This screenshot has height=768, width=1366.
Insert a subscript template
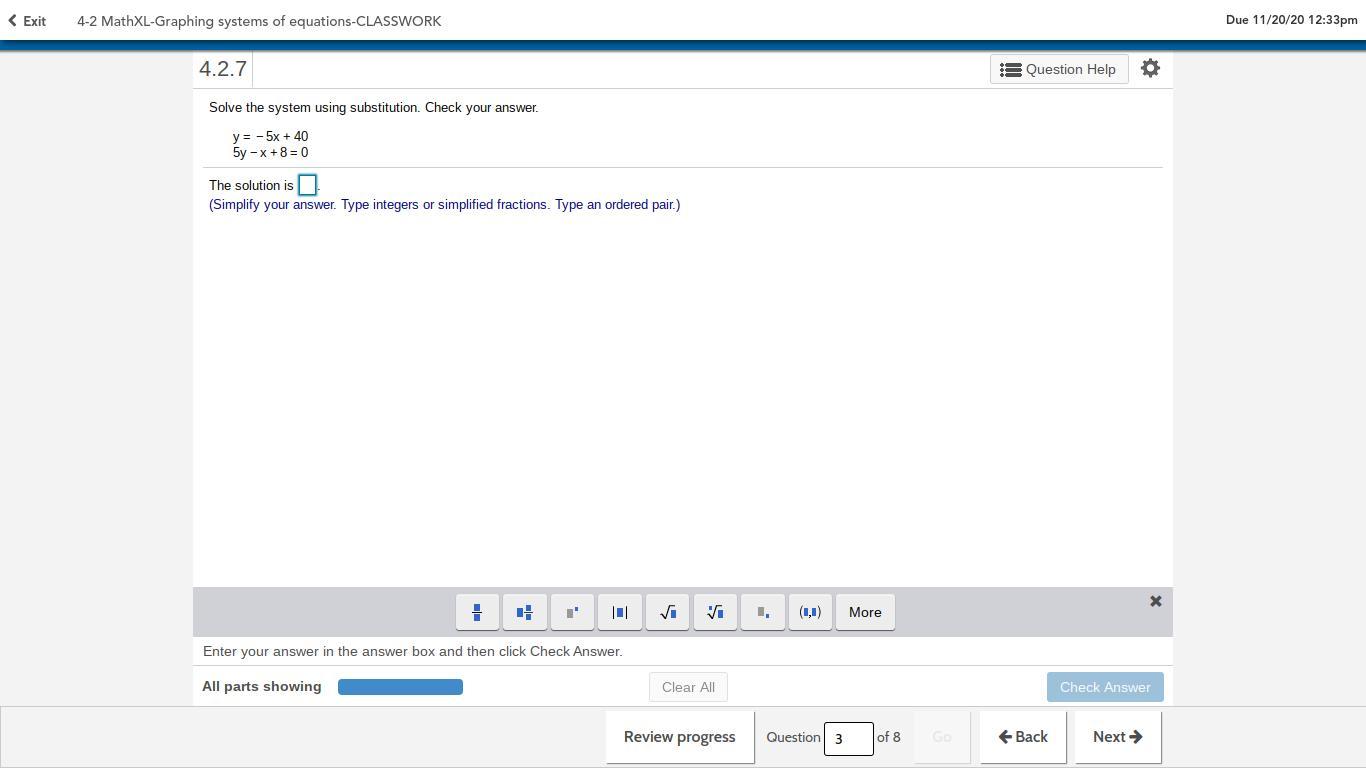click(x=763, y=612)
